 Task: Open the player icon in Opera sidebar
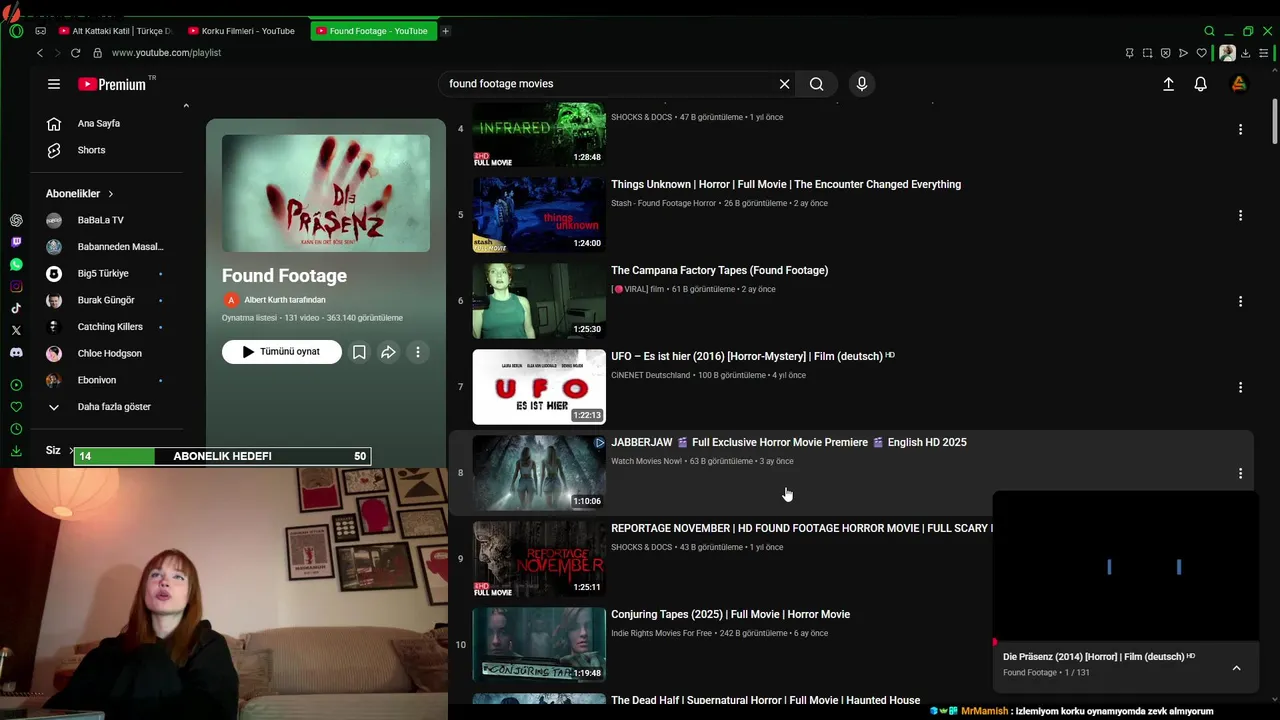[x=16, y=385]
